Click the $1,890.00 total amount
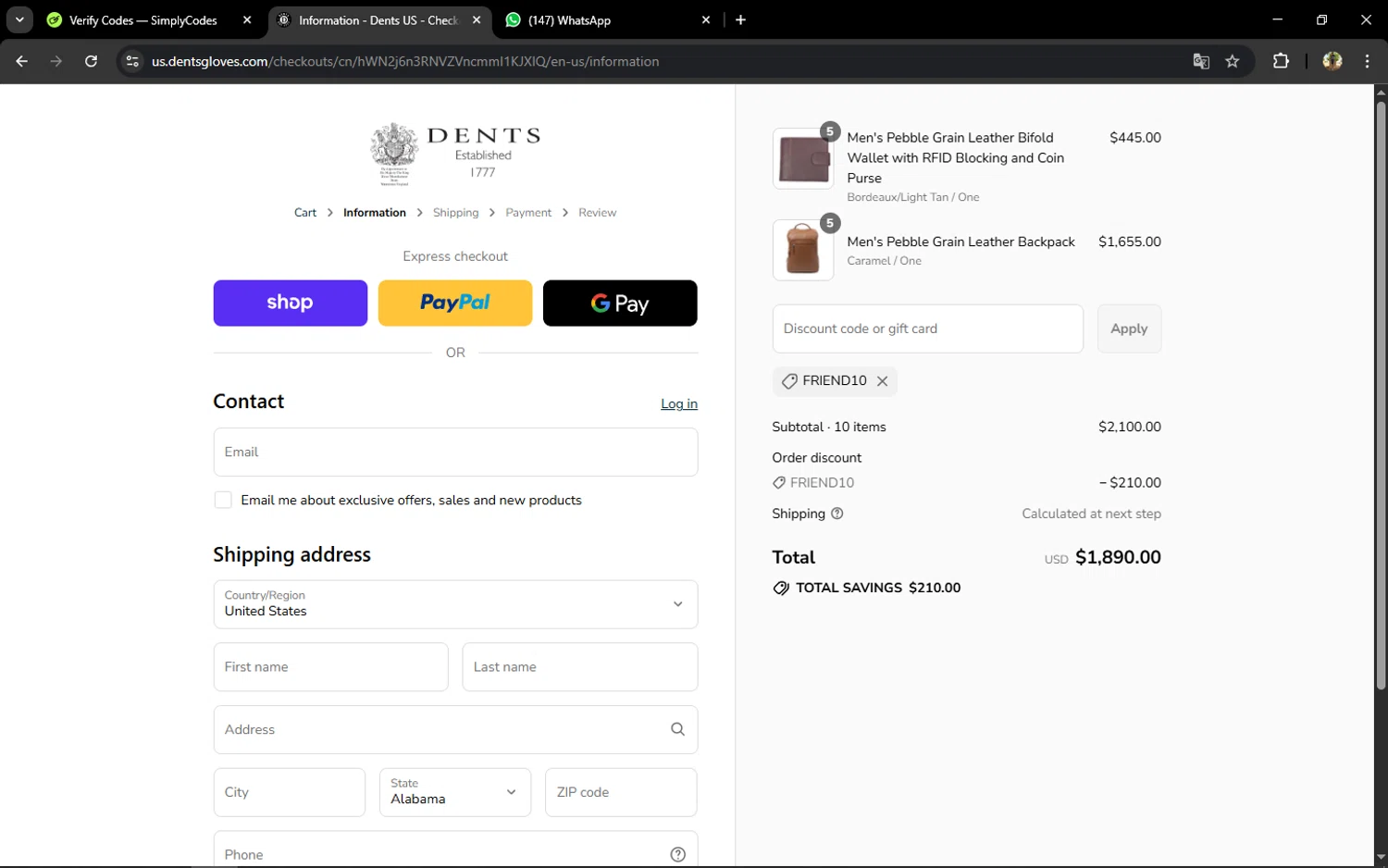Viewport: 1388px width, 868px height. [1118, 557]
